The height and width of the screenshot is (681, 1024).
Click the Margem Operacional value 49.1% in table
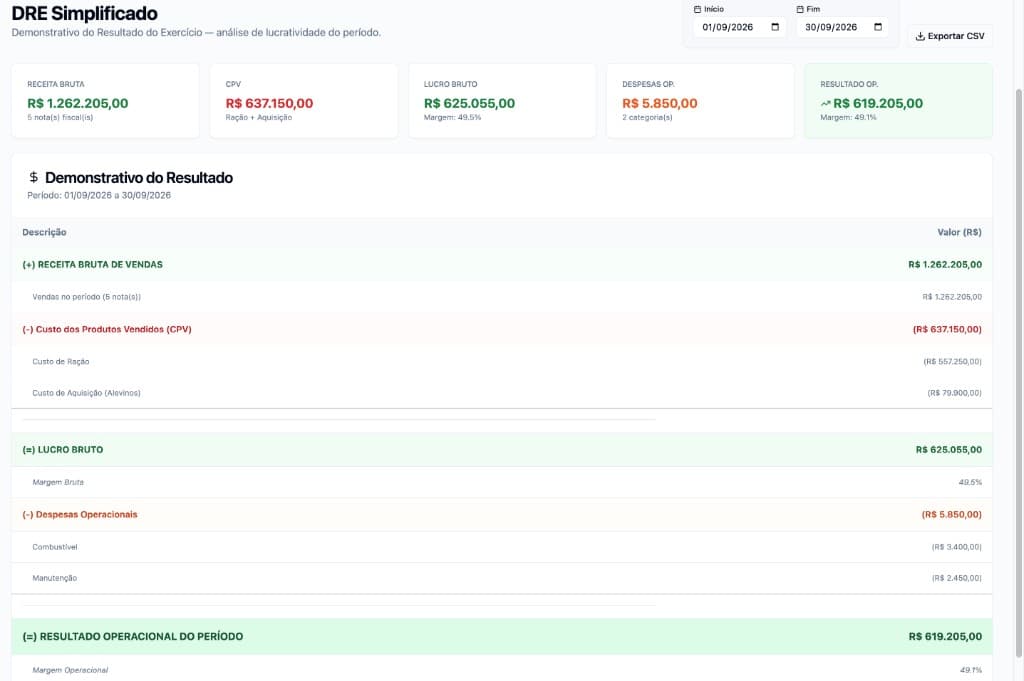pos(971,670)
